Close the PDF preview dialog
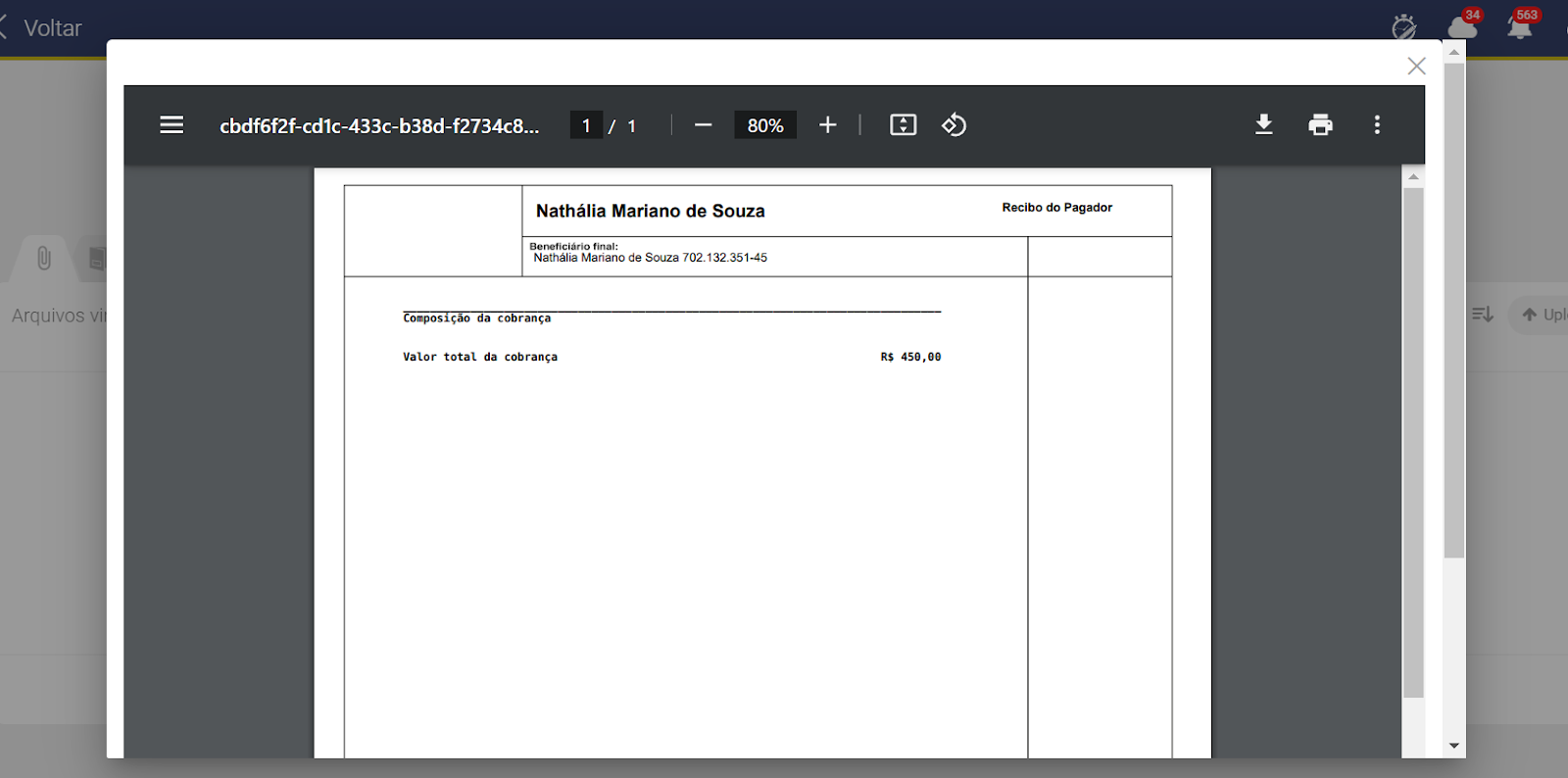The height and width of the screenshot is (778, 1568). (x=1416, y=66)
